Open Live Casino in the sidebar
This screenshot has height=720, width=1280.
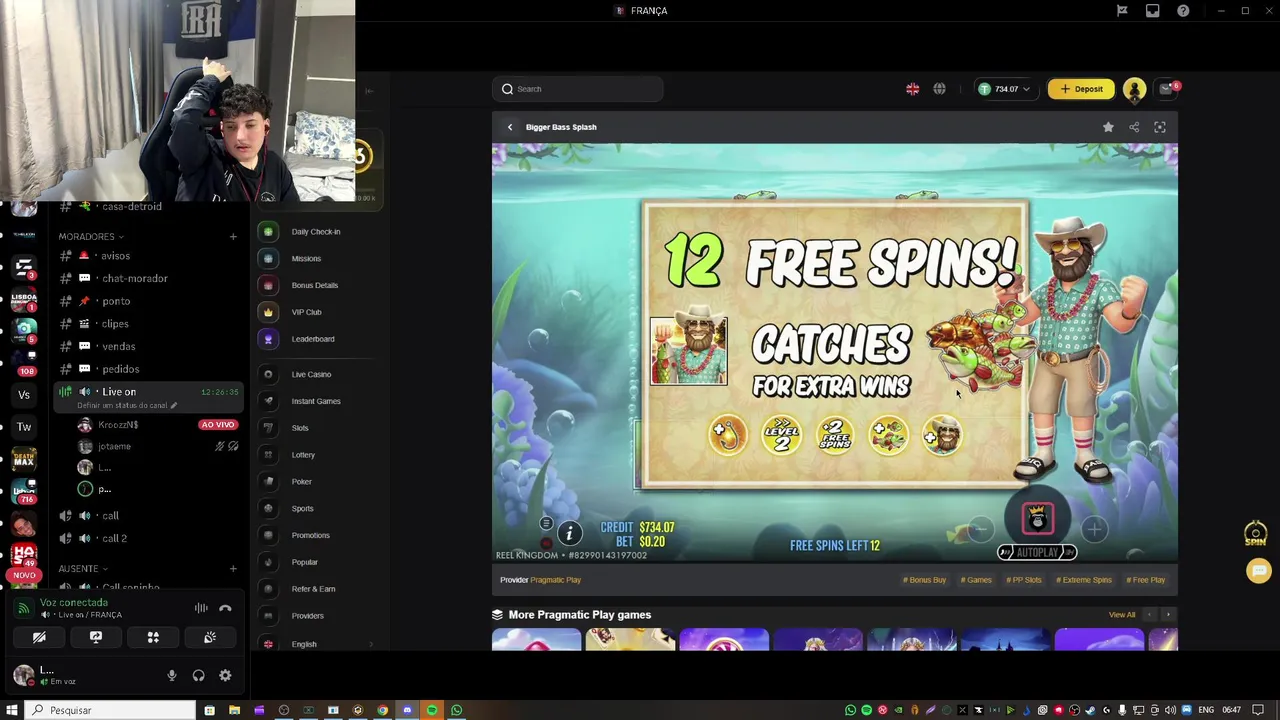point(311,374)
